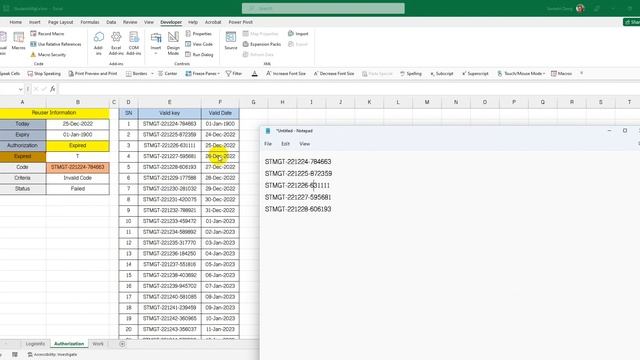640x360 pixels.
Task: Click View Code
Action: click(199, 44)
